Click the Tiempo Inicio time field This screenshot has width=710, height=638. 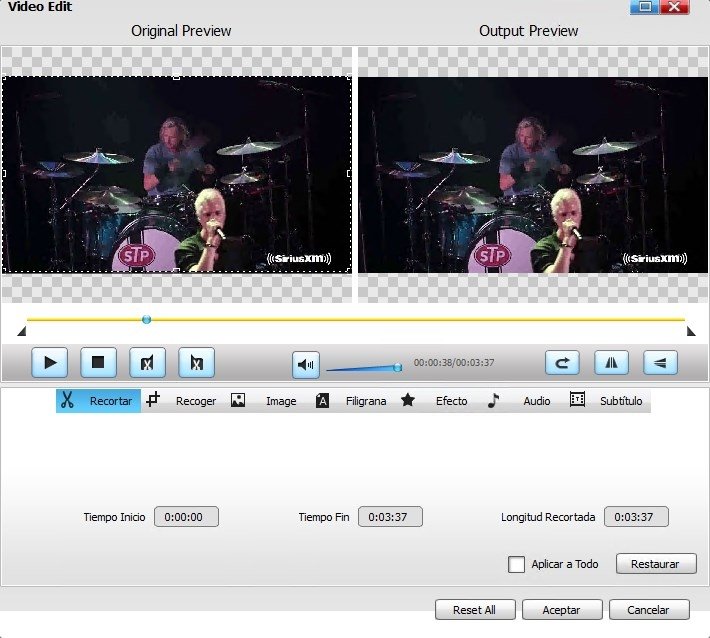(x=186, y=517)
